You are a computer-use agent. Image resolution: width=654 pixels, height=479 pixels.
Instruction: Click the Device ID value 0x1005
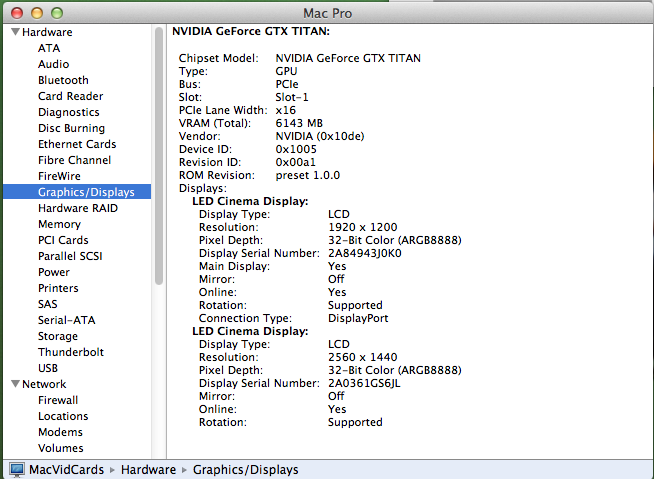296,149
